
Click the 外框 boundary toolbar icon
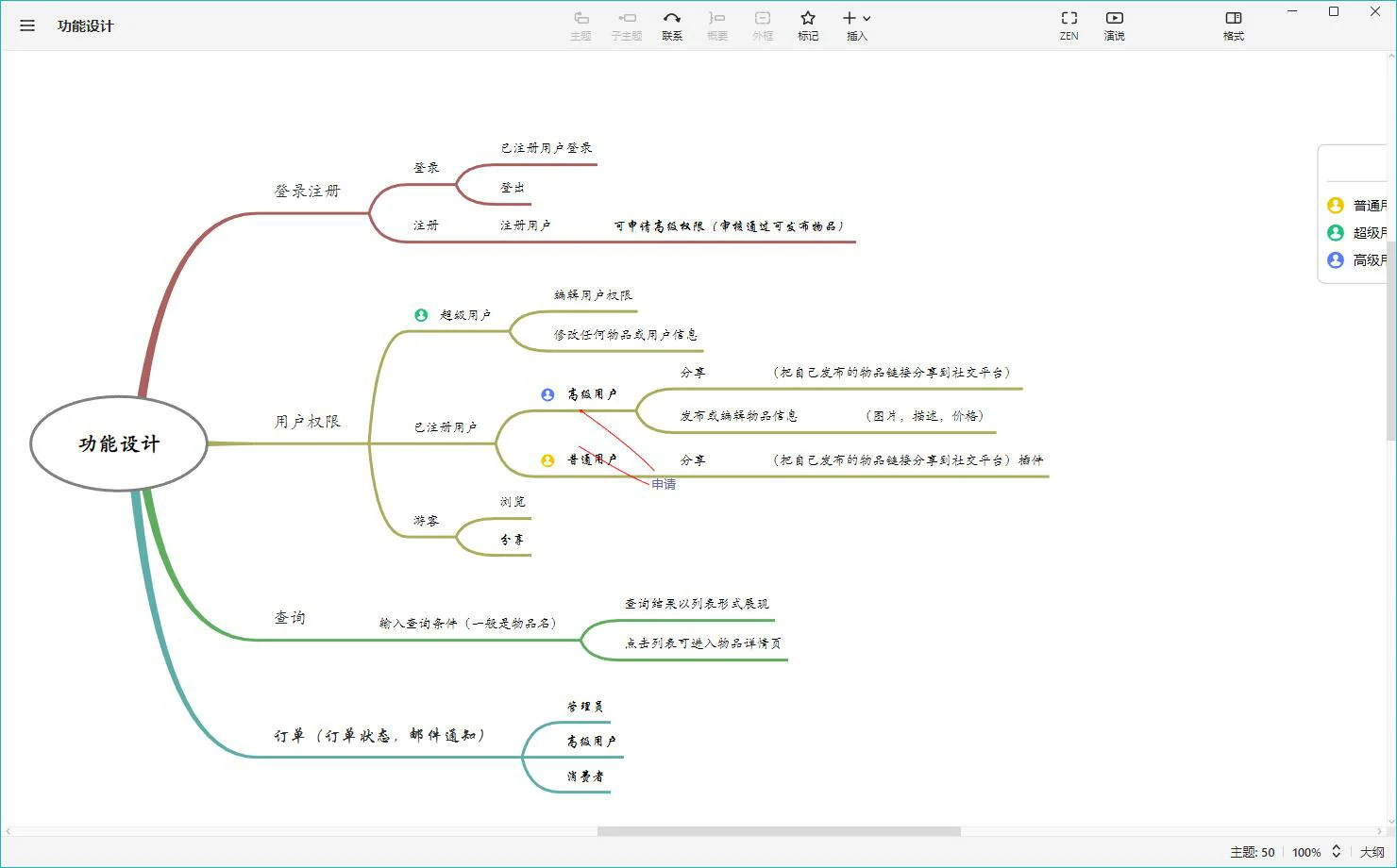point(763,25)
